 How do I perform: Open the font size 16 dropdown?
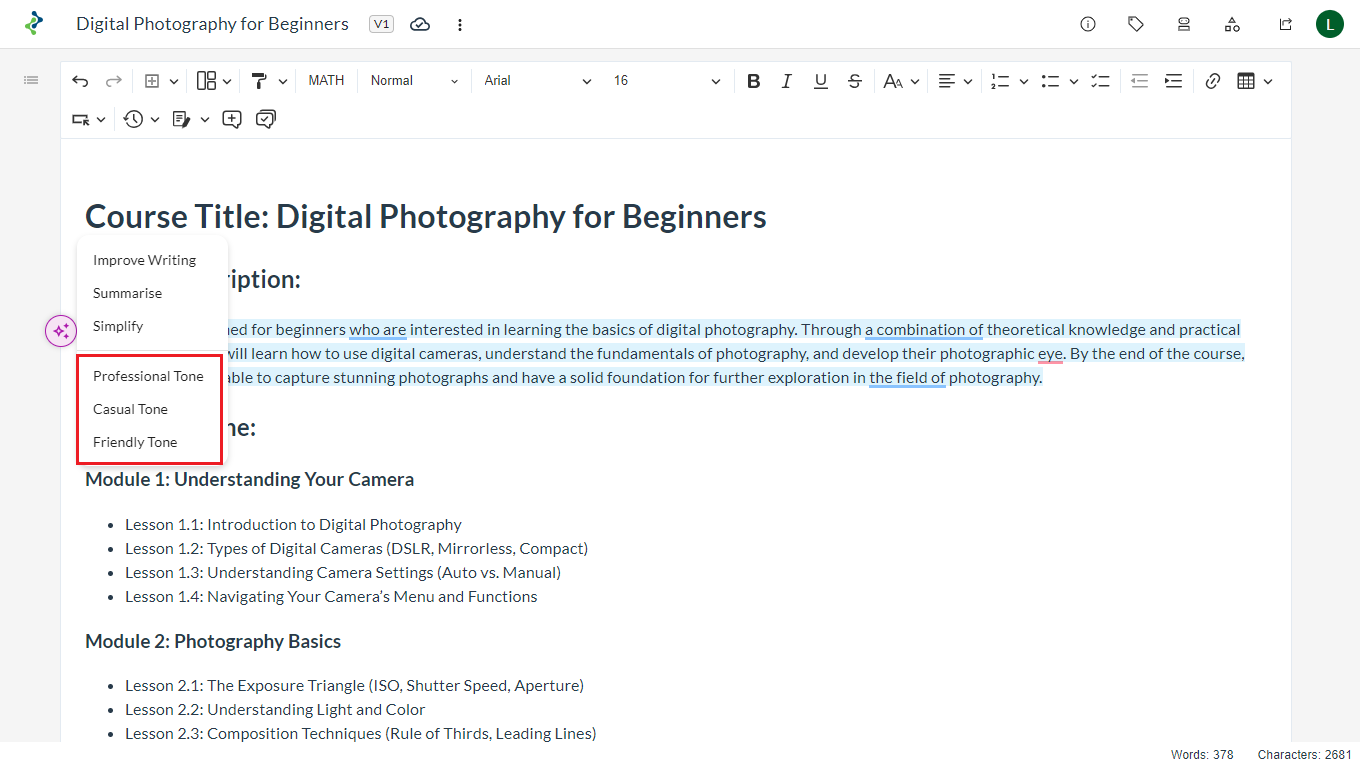point(666,81)
